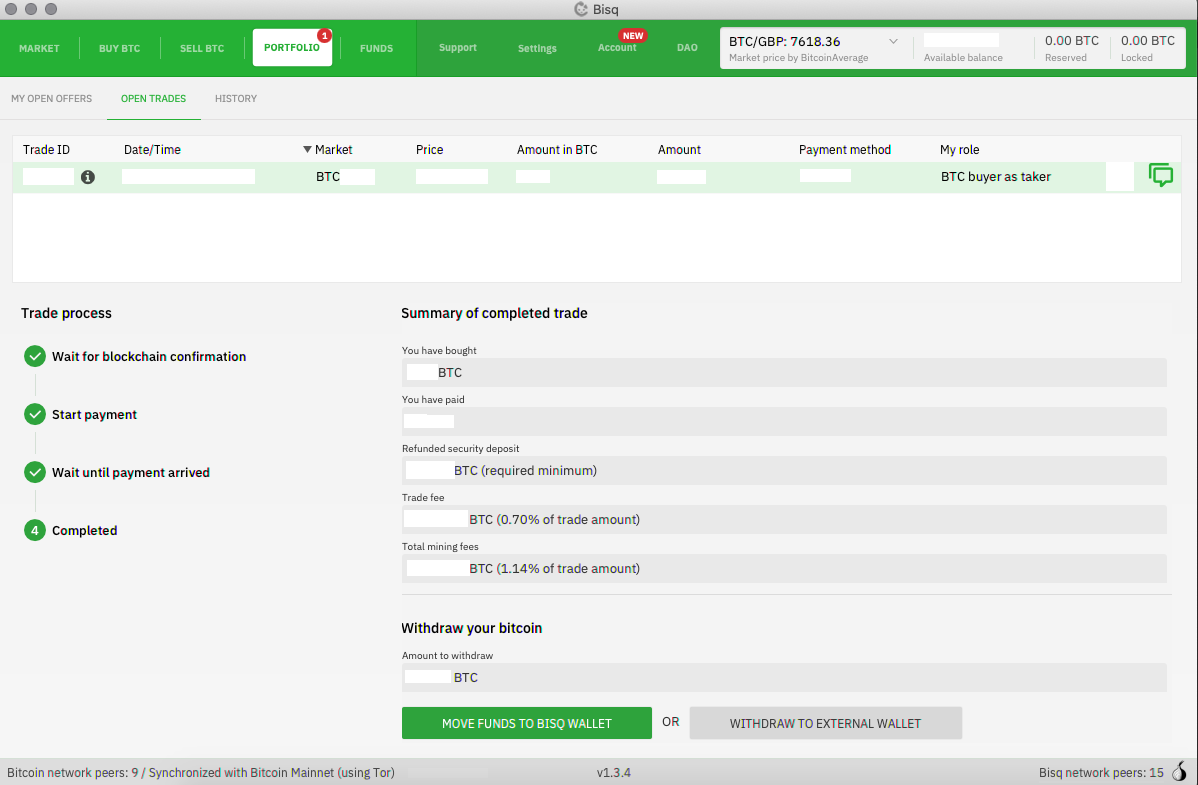Sort table by Price header
The width and height of the screenshot is (1198, 785).
[x=429, y=150]
